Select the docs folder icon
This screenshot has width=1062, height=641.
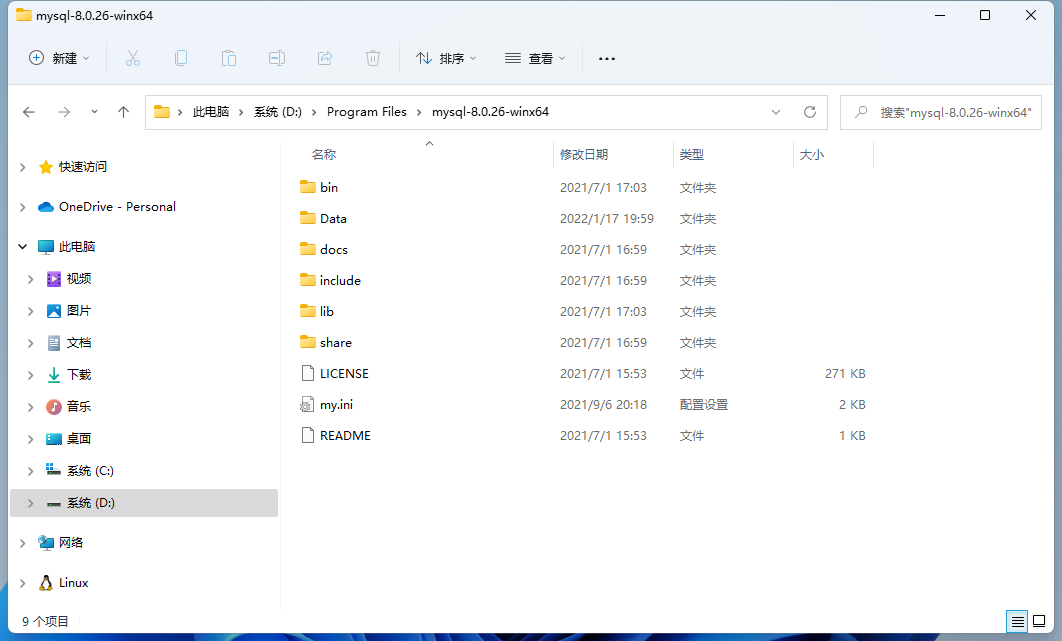pyautogui.click(x=307, y=249)
